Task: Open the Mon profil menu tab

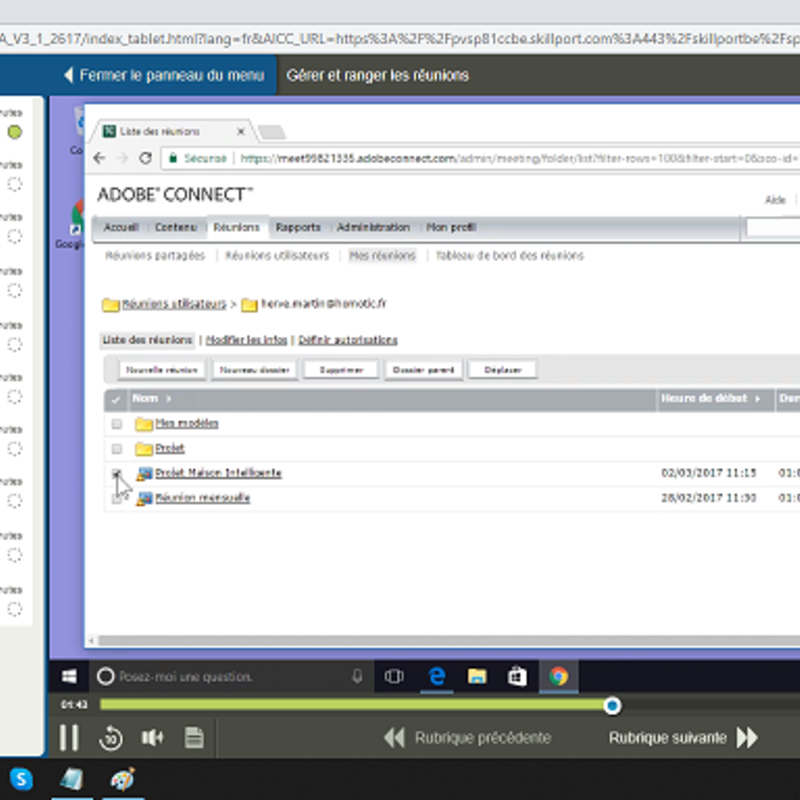Action: (451, 227)
